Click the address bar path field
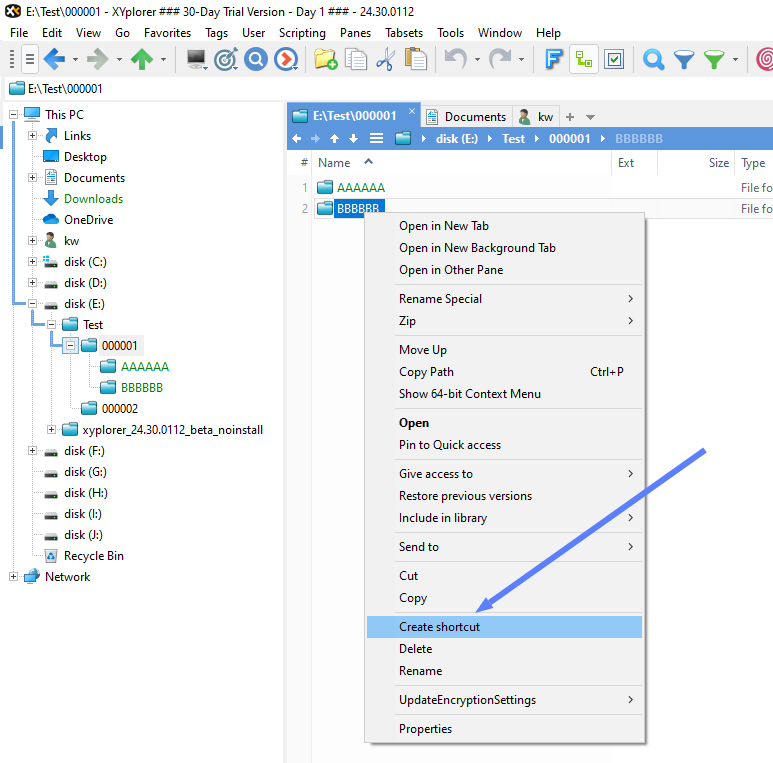Image resolution: width=773 pixels, height=763 pixels. 389,89
